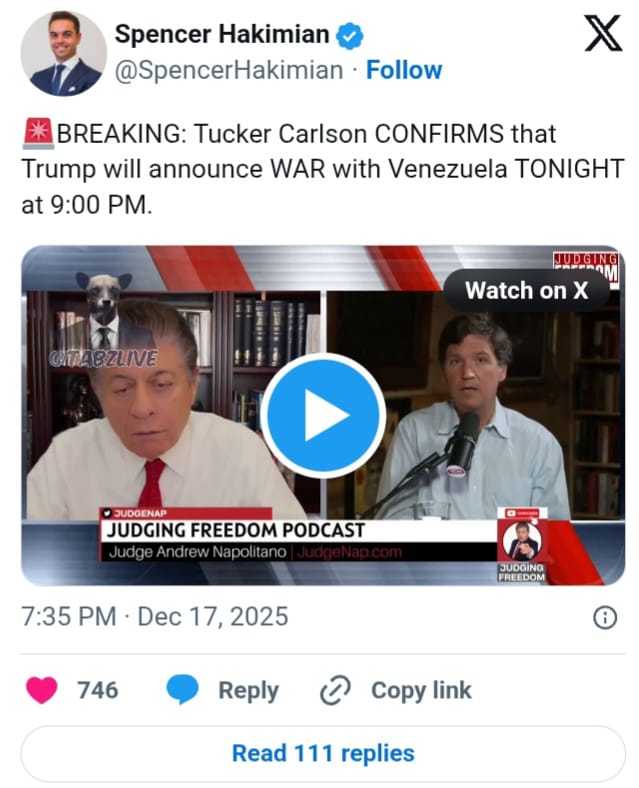Viewport: 639px width, 788px height.
Task: Open the 7:35 PM Dec 17, 2025 timestamp
Action: 155,617
